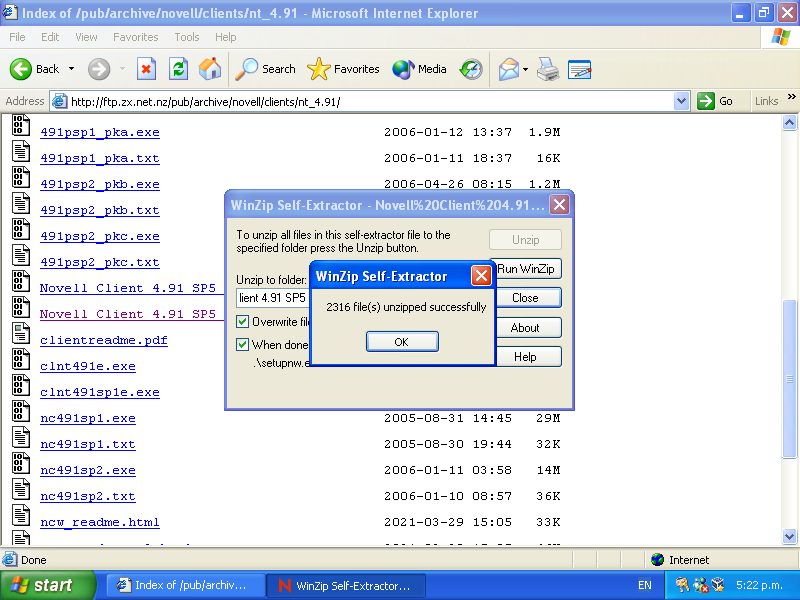Image resolution: width=800 pixels, height=600 pixels.
Task: Refresh the page using the toolbar icon
Action: 179,69
